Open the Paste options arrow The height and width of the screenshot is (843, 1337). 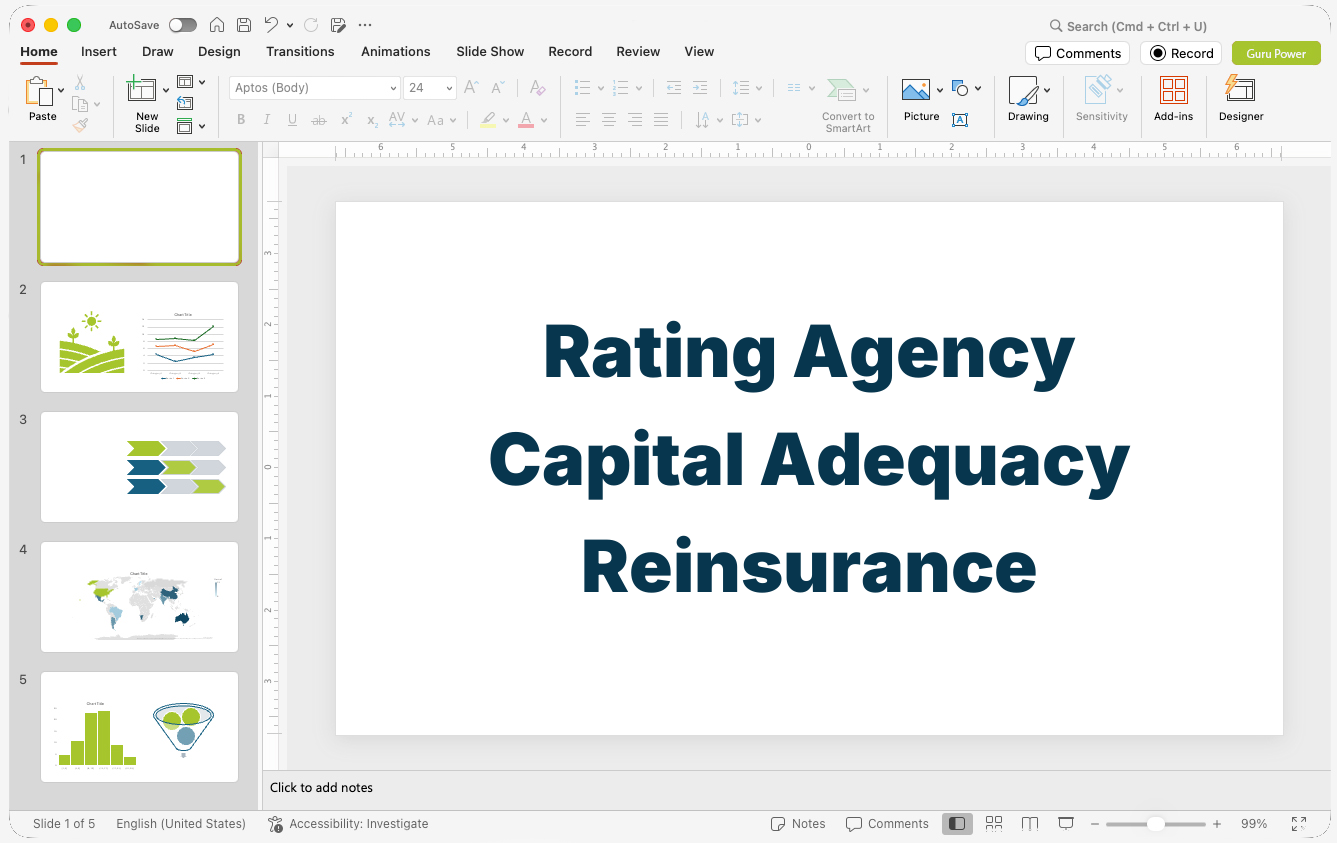point(61,90)
